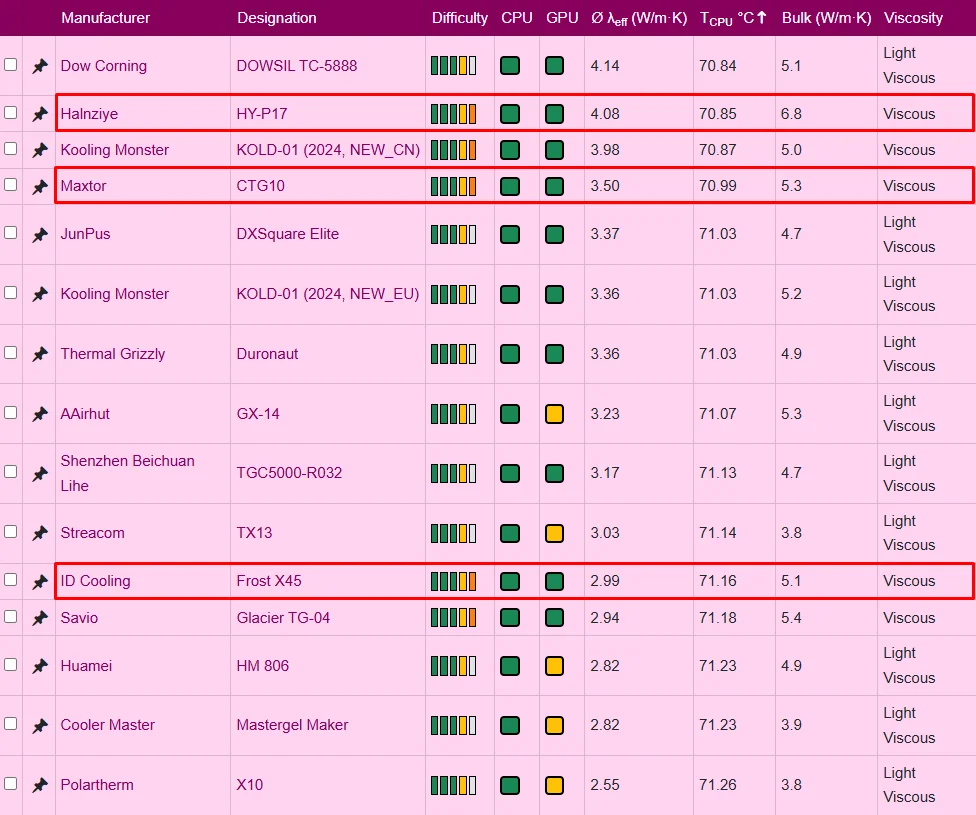The image size is (976, 815).
Task: Open the Frost X45 designation link
Action: [269, 582]
